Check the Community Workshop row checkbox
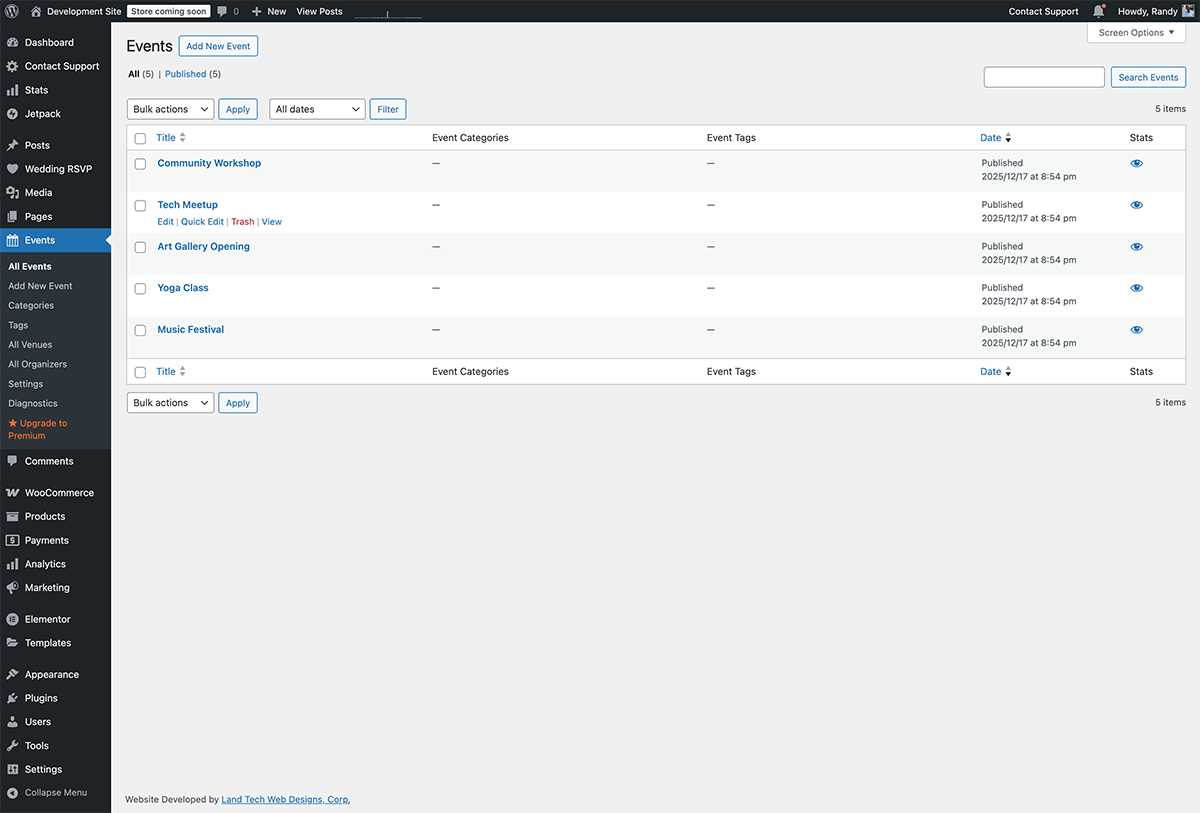This screenshot has width=1200, height=813. [x=140, y=164]
